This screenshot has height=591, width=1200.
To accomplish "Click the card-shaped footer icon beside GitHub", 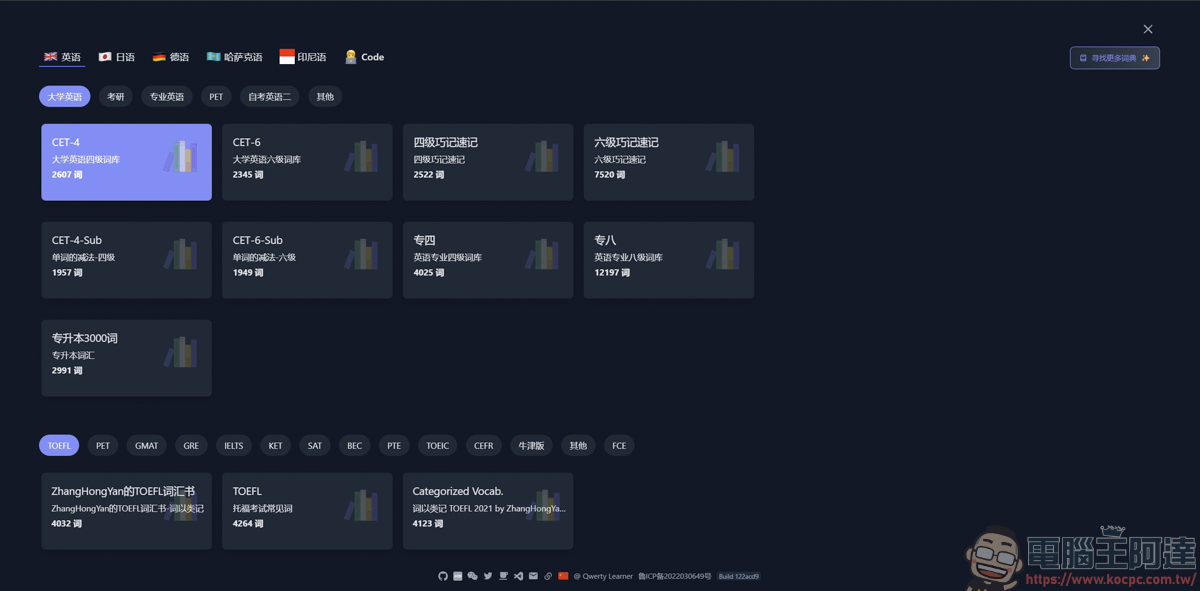I will click(458, 576).
